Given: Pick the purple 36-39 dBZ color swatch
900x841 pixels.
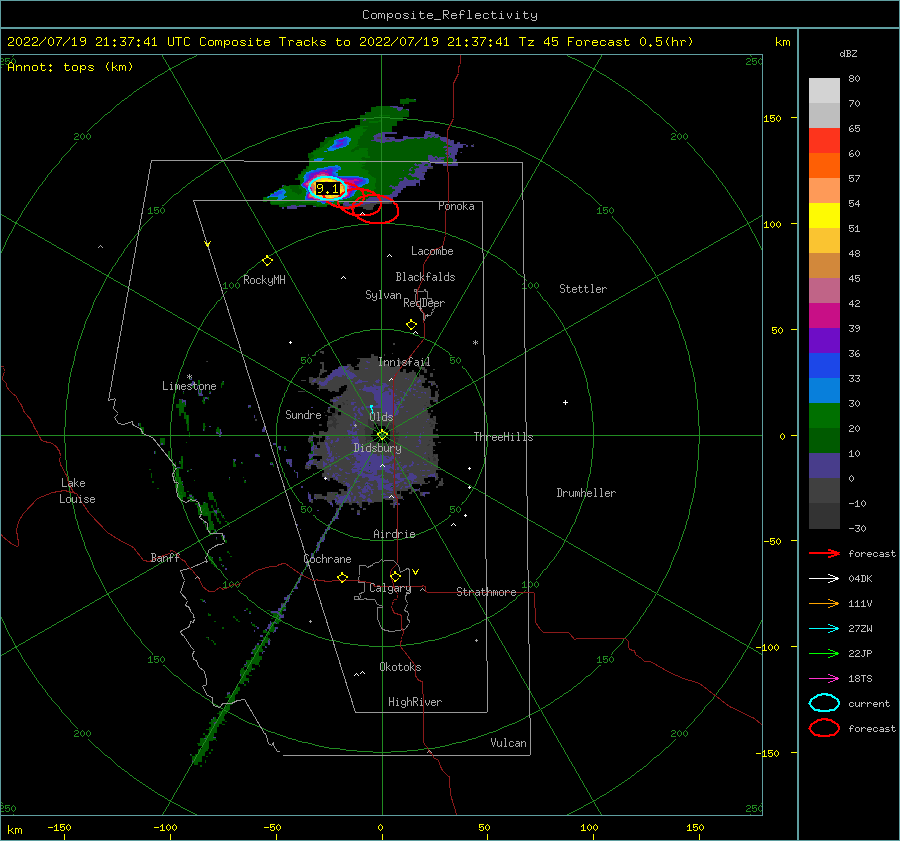Looking at the screenshot, I should coord(824,340).
